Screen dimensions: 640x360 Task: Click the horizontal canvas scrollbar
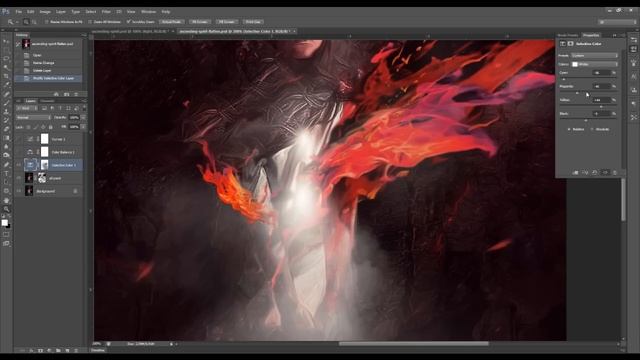tap(413, 344)
